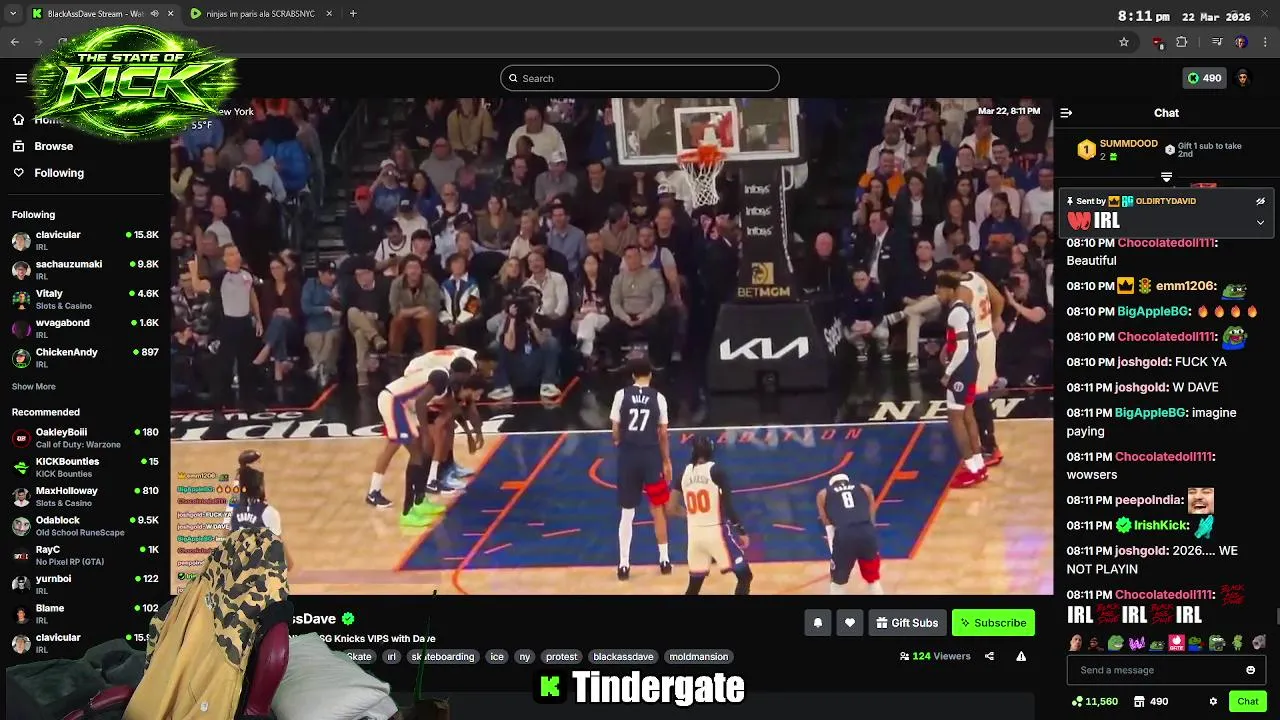Expand Following list with Show more
This screenshot has height=720, width=1280.
[34, 387]
